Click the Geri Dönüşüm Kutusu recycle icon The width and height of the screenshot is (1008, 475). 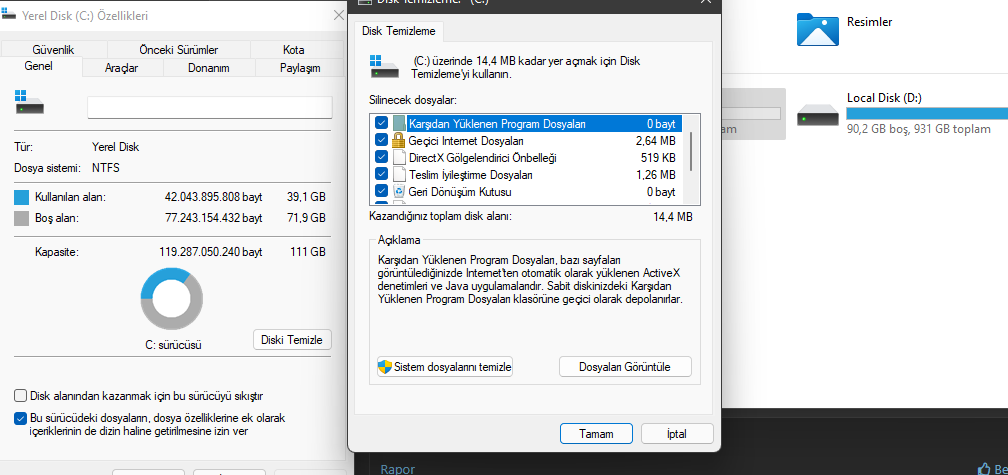coord(399,192)
